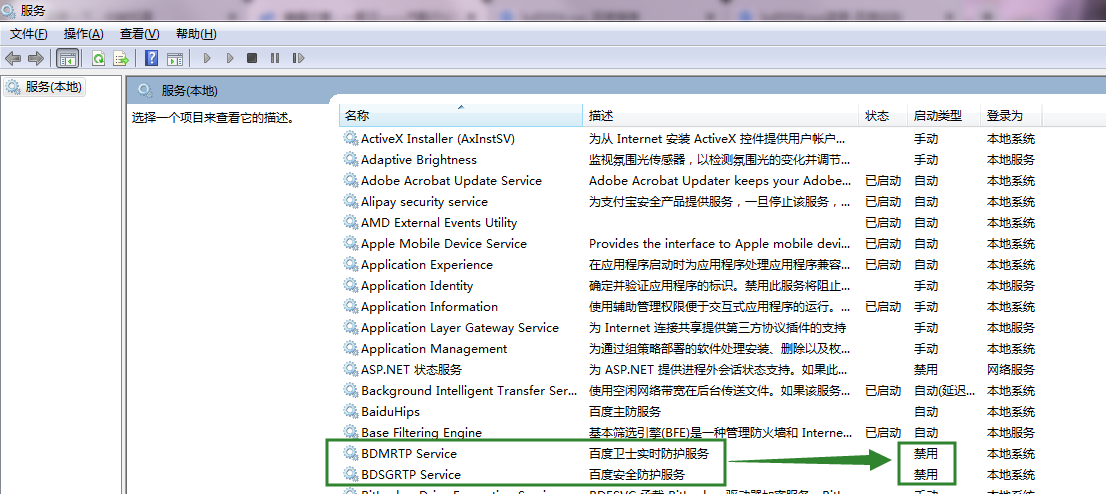This screenshot has width=1106, height=494.
Task: Sort by the 名称 column header
Action: point(461,115)
